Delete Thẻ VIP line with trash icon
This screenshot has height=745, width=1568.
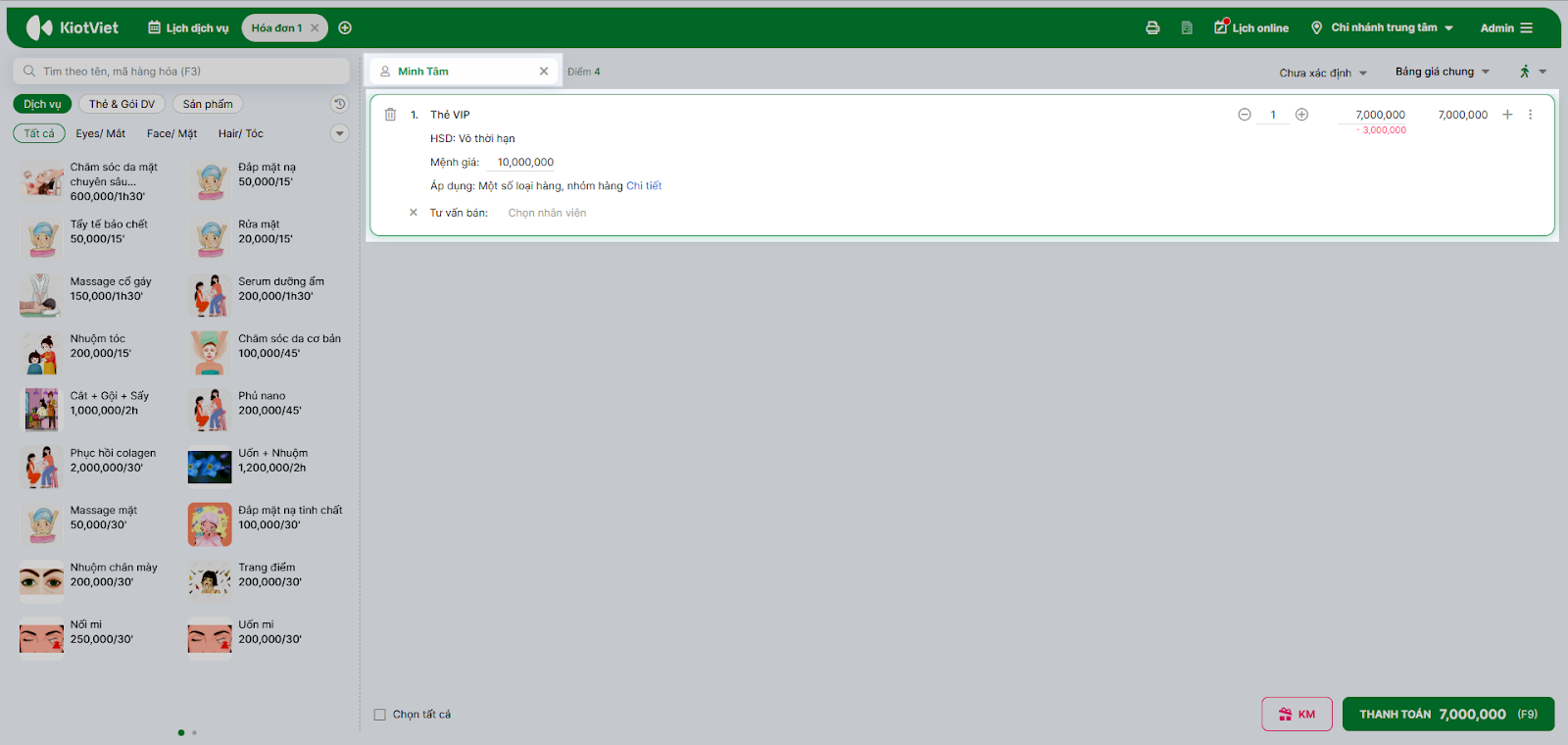click(x=390, y=115)
